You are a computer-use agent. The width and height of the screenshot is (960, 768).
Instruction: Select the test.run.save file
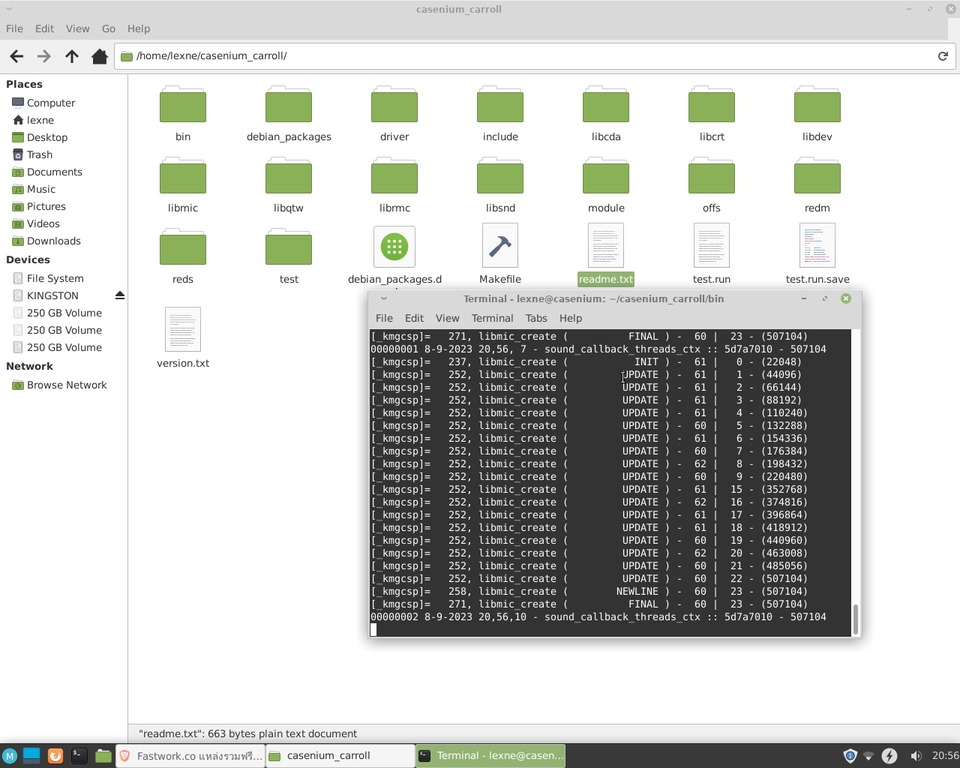[817, 255]
